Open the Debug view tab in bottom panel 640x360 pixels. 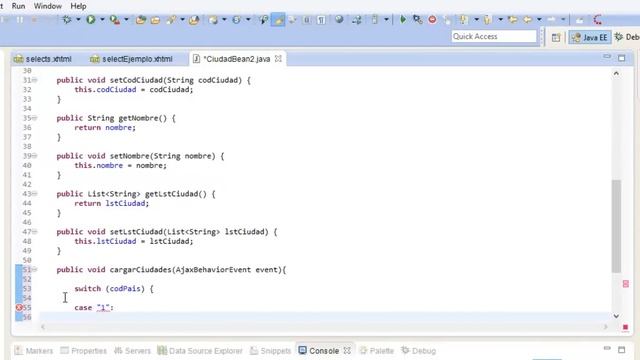pos(419,351)
